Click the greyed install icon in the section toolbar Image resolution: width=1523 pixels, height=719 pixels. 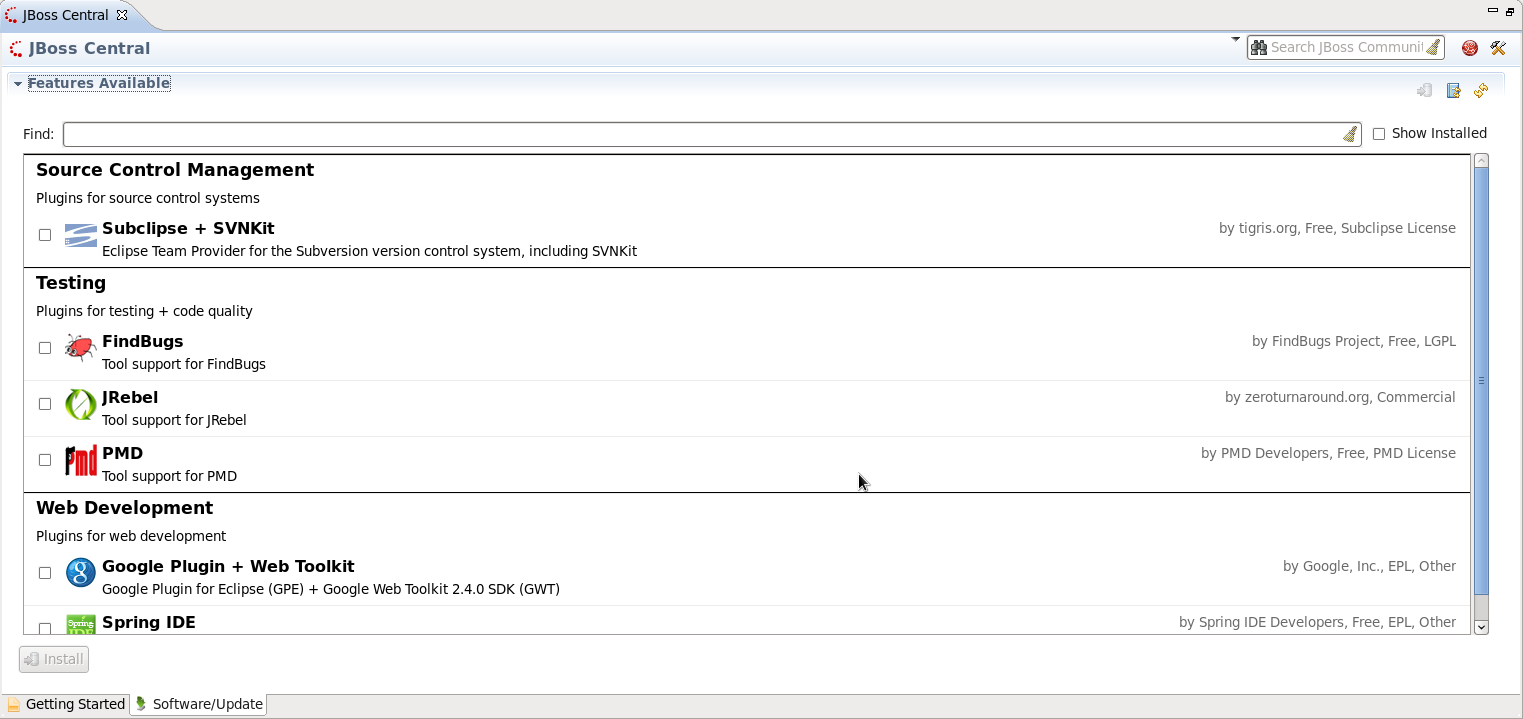click(1425, 91)
